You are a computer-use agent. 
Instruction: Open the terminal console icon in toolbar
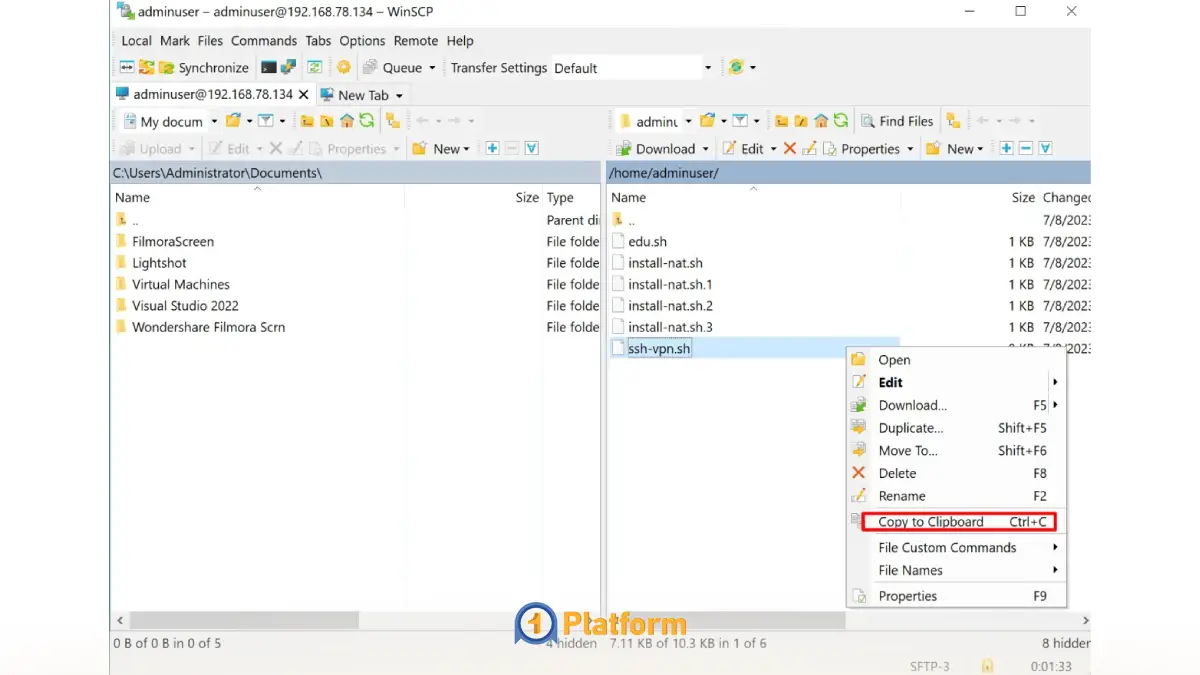coord(268,68)
